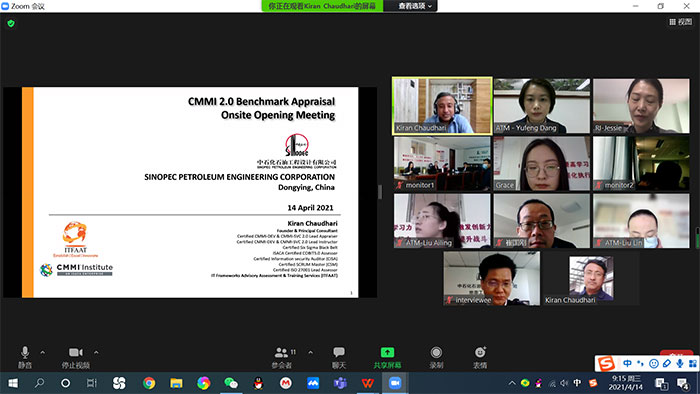Toggle 中 language mode on Sogou toolbar
The width and height of the screenshot is (700, 394).
click(x=627, y=364)
